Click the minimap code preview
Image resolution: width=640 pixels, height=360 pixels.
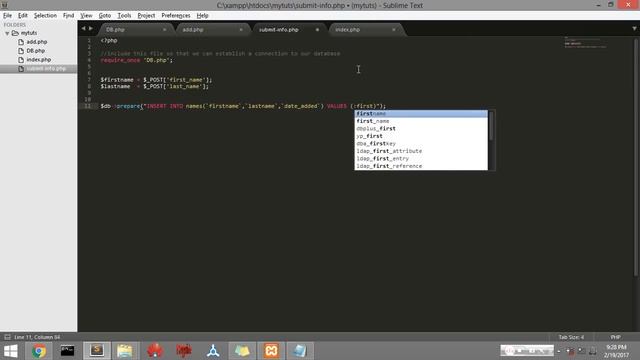(585, 42)
